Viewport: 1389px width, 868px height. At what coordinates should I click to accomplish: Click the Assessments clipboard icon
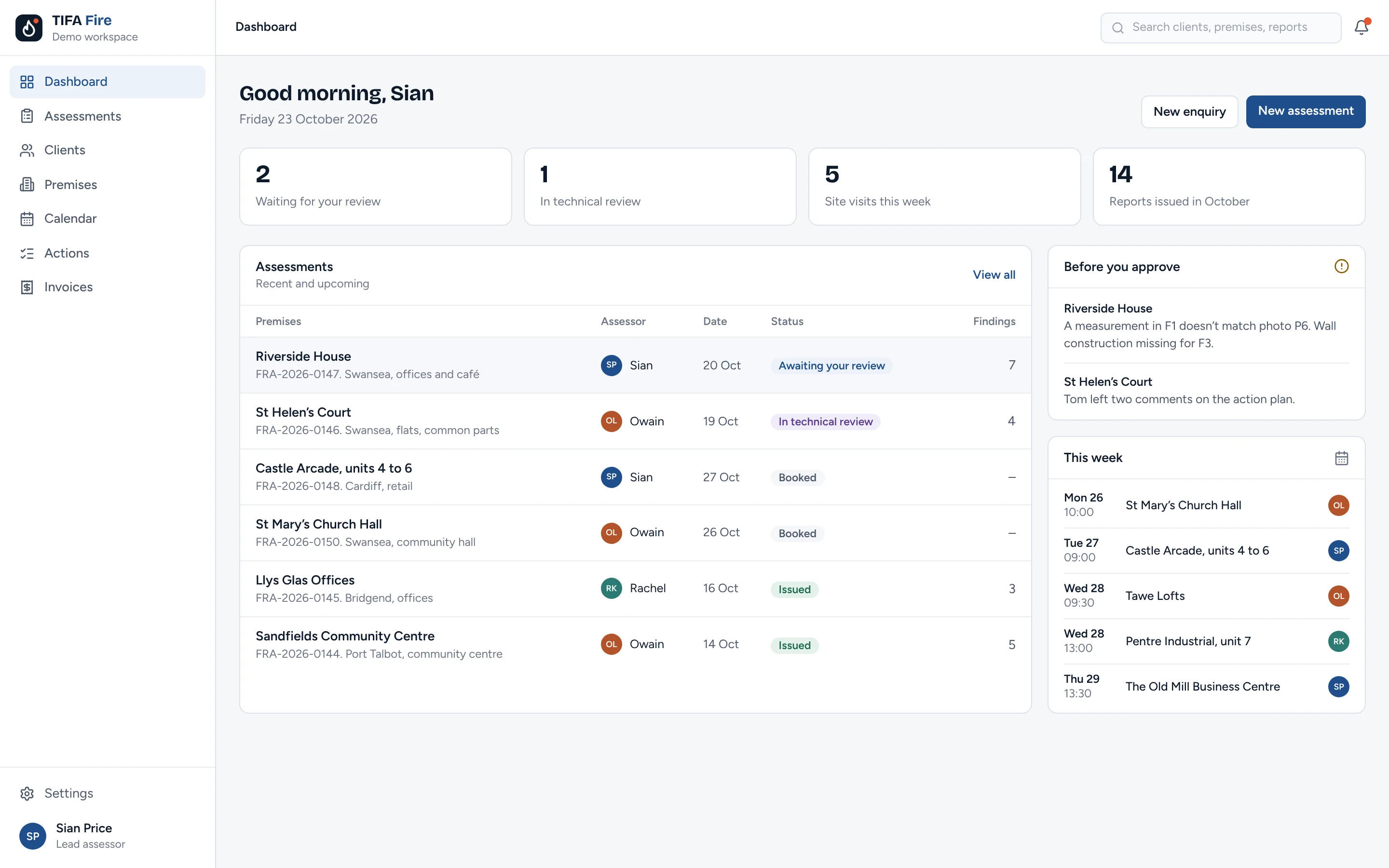coord(27,116)
